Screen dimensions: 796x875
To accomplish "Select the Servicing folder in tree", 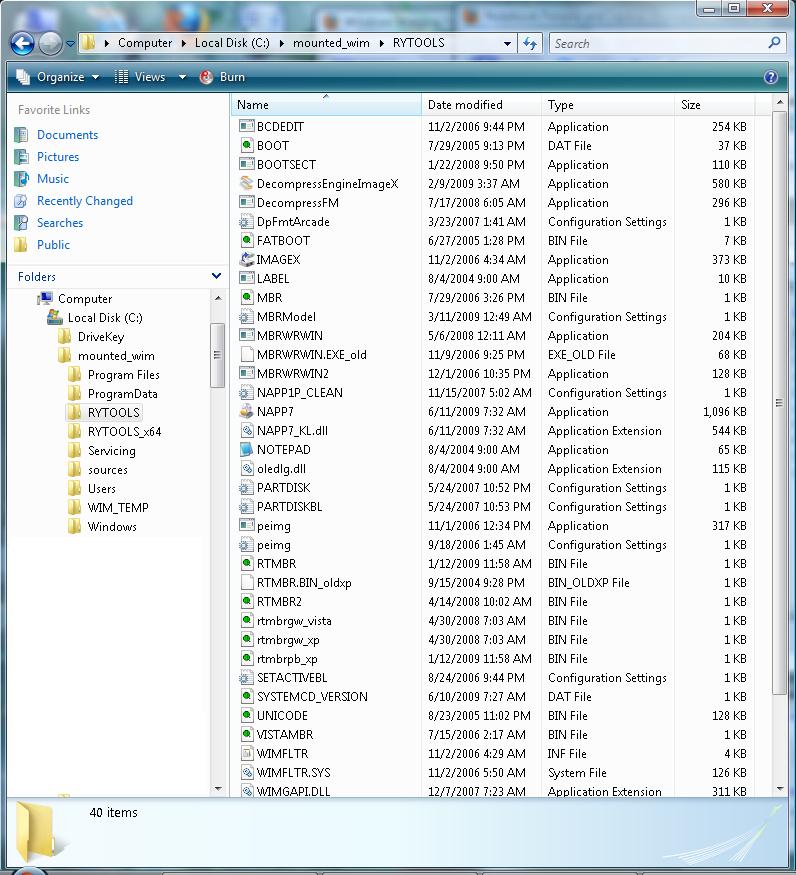I will pyautogui.click(x=112, y=450).
